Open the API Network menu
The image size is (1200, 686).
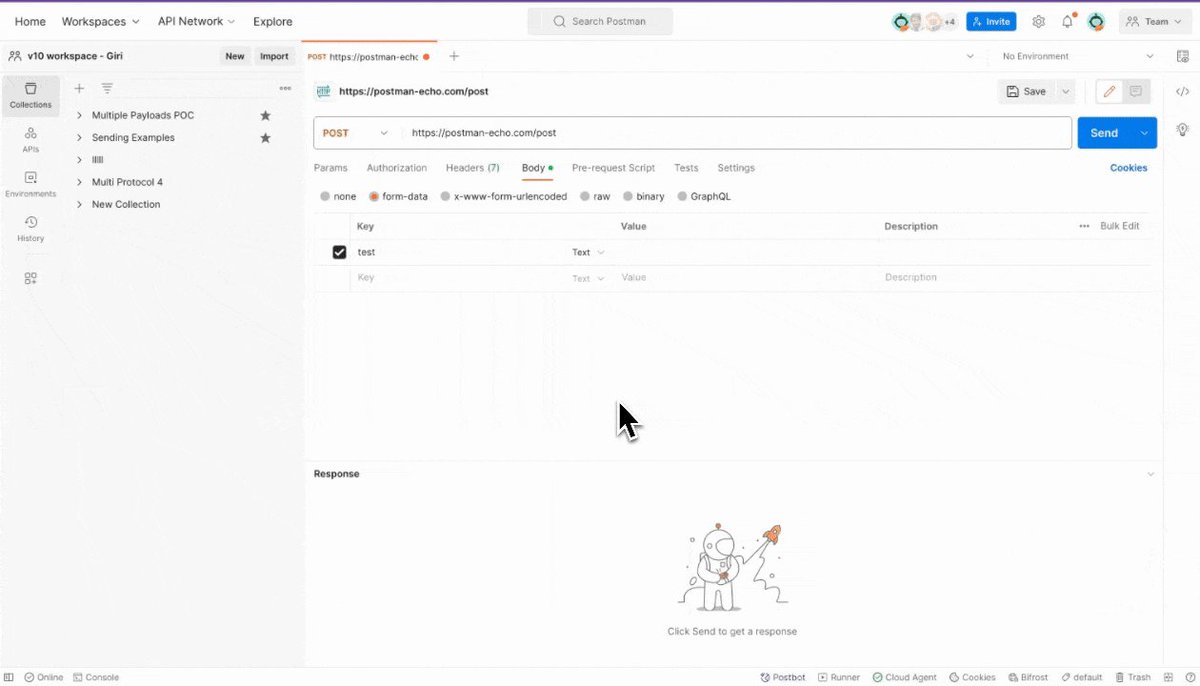(x=196, y=21)
